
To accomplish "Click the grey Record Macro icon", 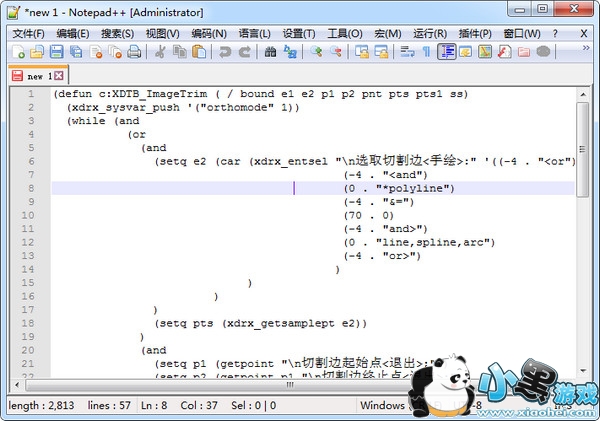I will [x=543, y=51].
